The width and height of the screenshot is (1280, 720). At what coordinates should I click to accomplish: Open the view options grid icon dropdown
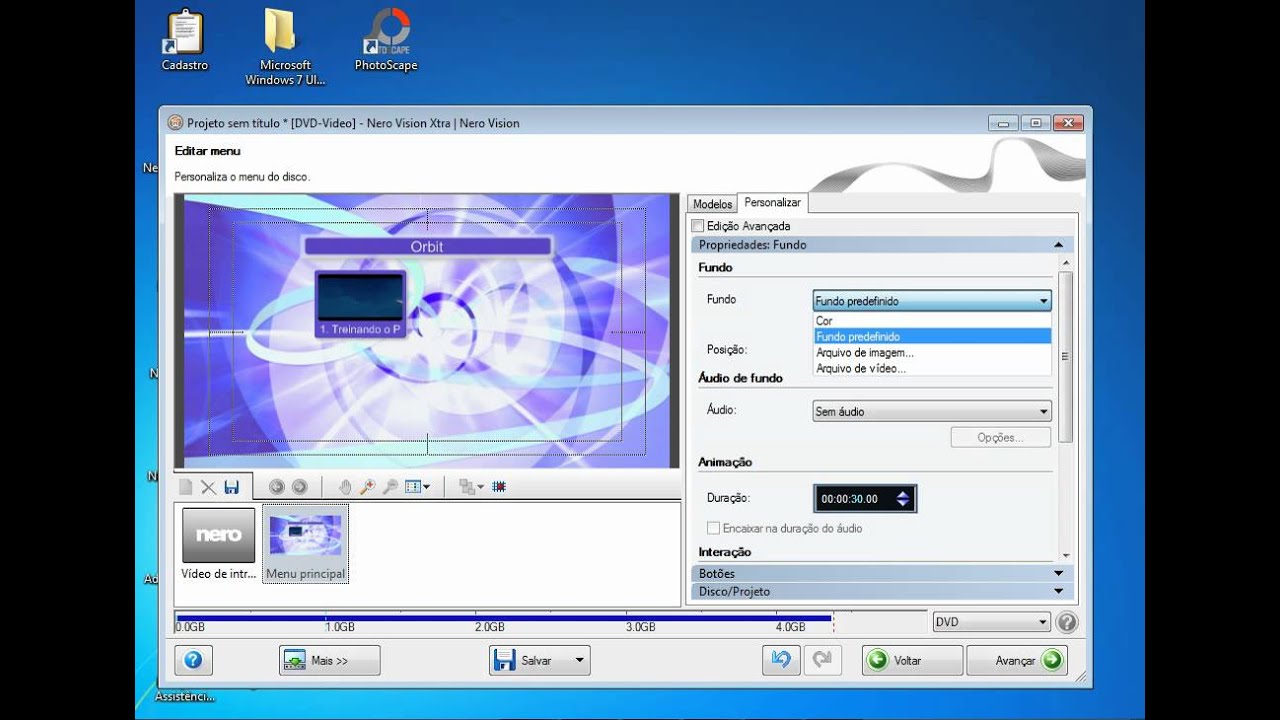click(417, 487)
